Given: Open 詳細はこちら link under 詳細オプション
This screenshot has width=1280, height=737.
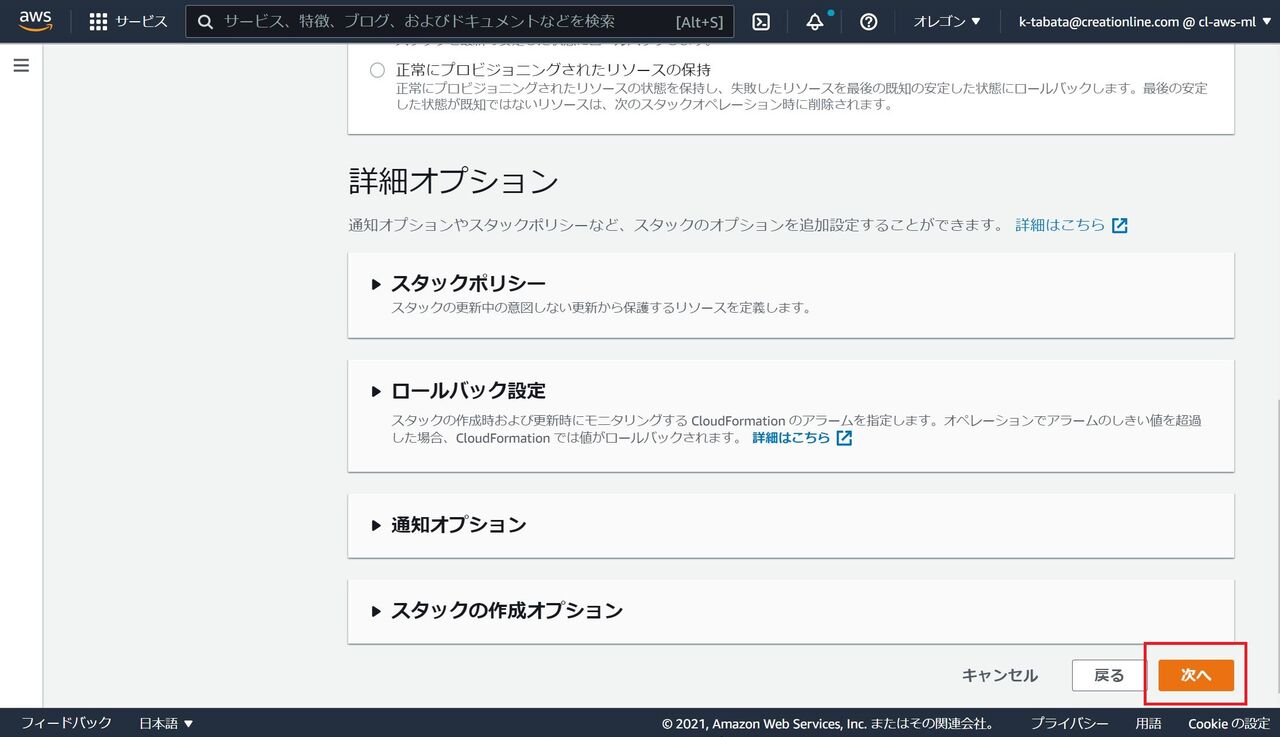Looking at the screenshot, I should coord(1071,225).
